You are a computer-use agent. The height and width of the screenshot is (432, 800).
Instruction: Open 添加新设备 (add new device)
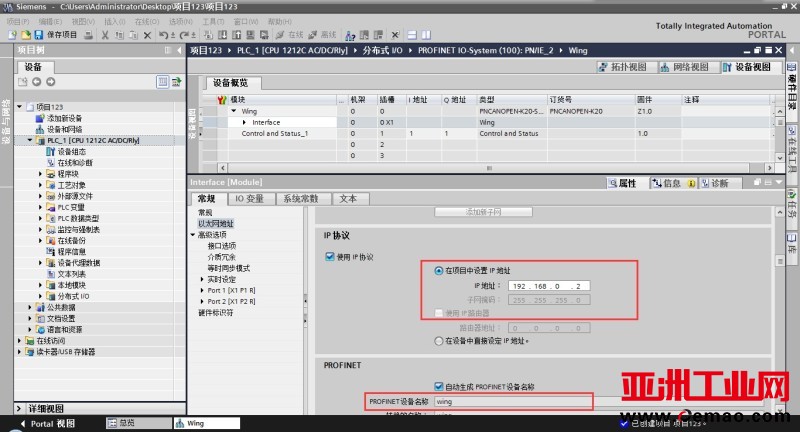64,118
